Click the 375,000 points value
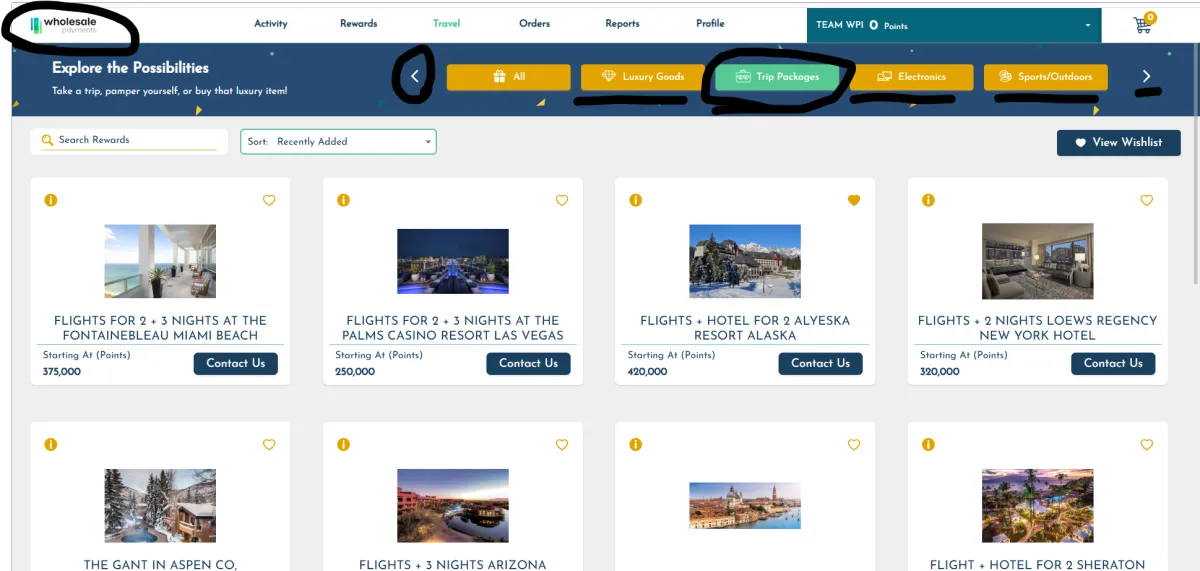 (x=62, y=372)
